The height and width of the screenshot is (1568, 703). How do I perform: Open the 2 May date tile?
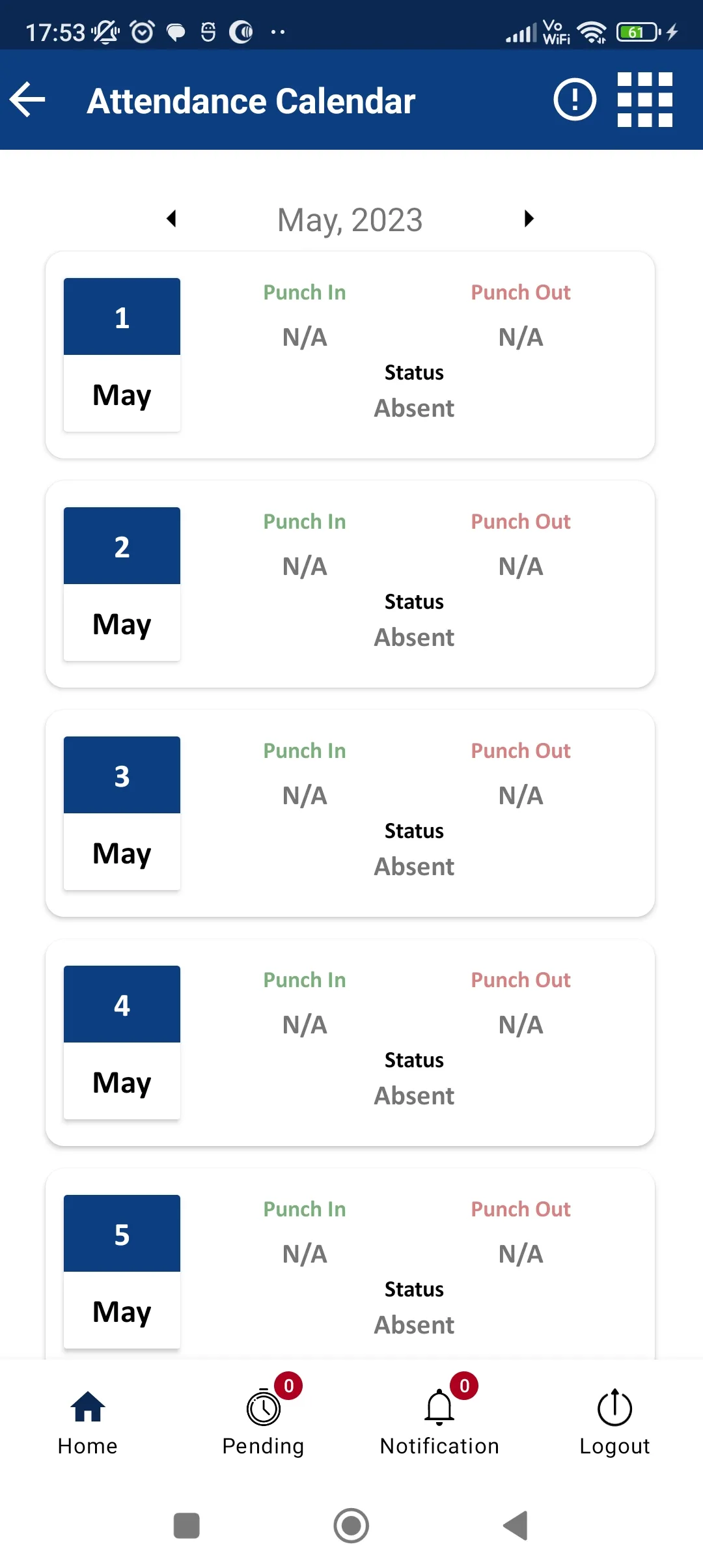122,584
